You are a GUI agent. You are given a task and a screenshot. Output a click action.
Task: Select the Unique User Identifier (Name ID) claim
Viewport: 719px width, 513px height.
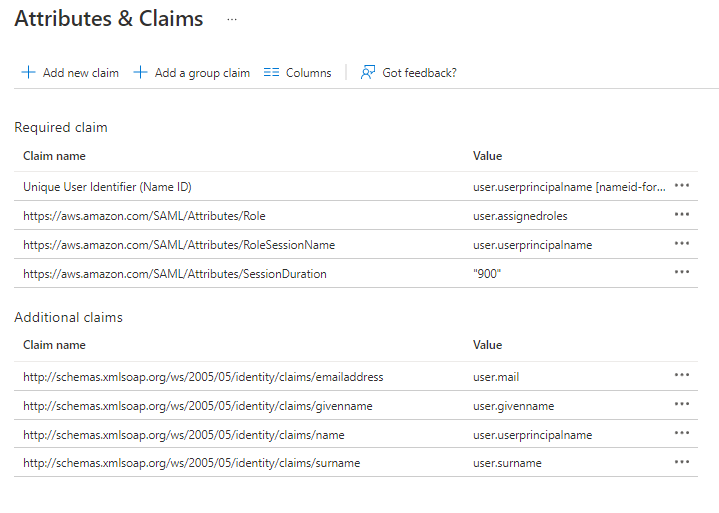[107, 187]
